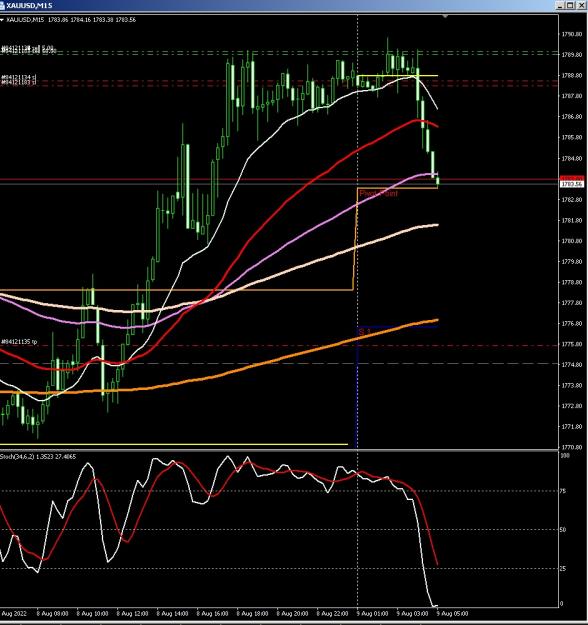
Task: Minimize the XAUUSD,M15 chart window
Action: coord(560,5)
